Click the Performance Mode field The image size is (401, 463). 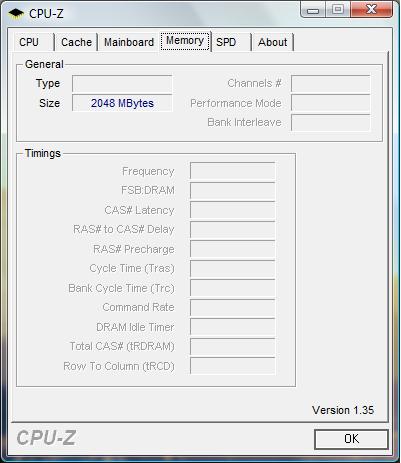[330, 103]
